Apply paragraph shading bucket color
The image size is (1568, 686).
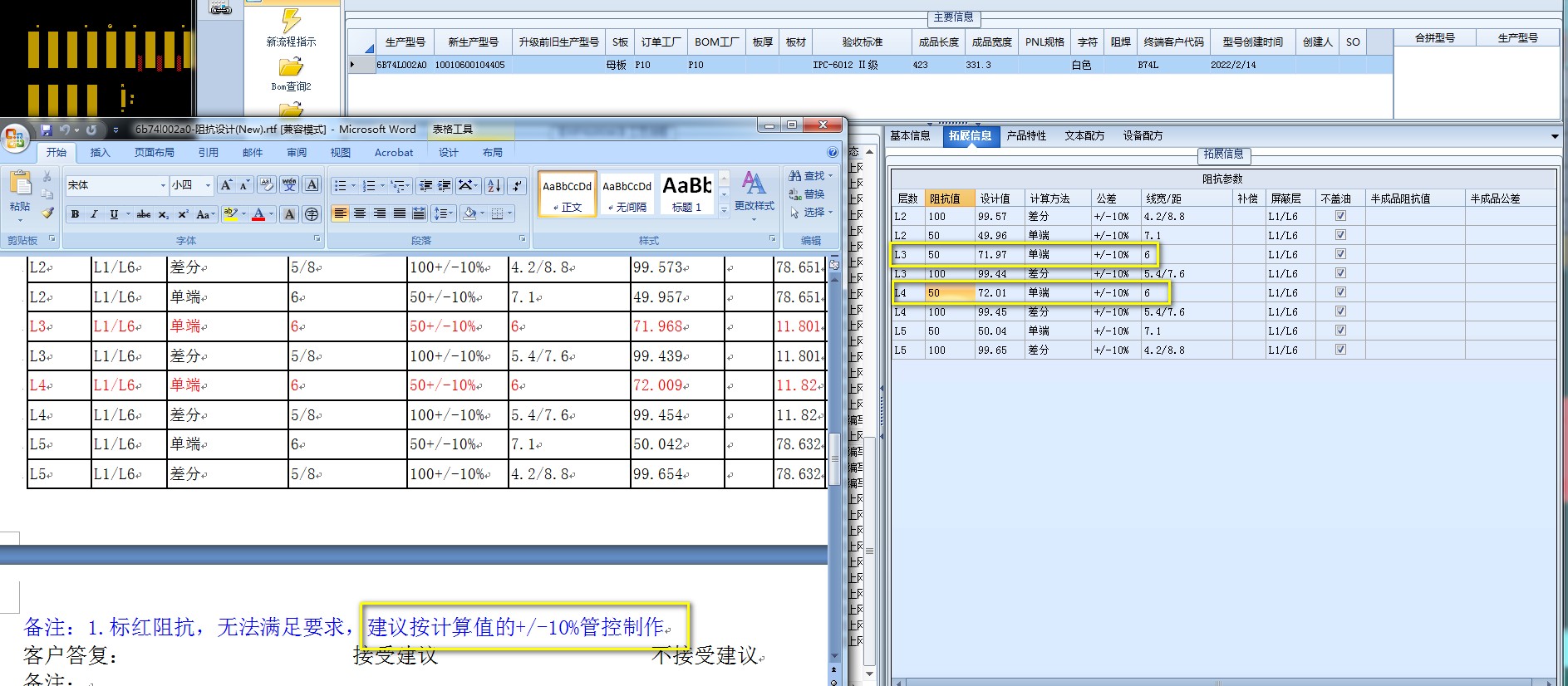pos(469,214)
